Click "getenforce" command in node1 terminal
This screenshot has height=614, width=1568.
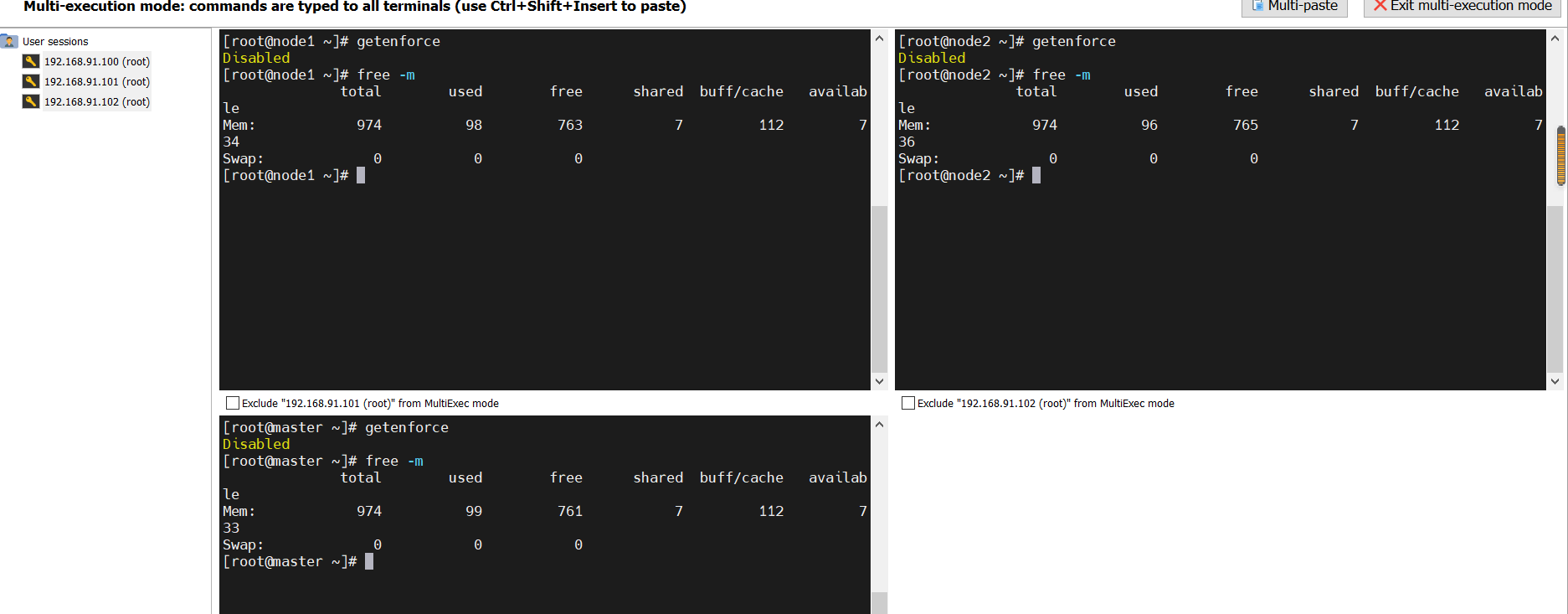point(398,41)
